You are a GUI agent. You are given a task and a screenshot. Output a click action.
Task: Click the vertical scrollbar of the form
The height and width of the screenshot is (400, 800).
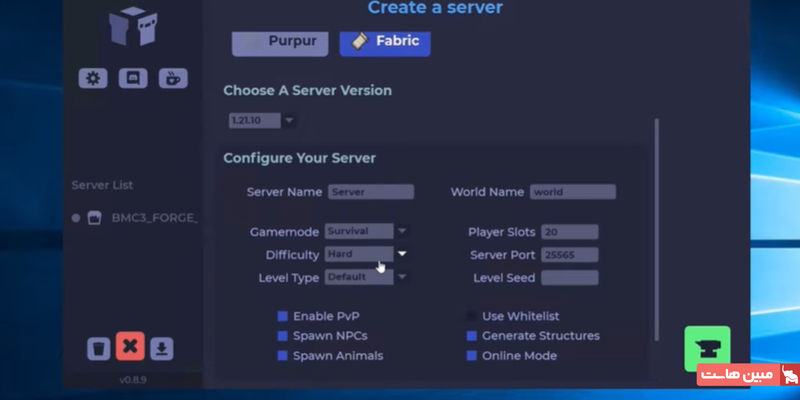(x=657, y=230)
